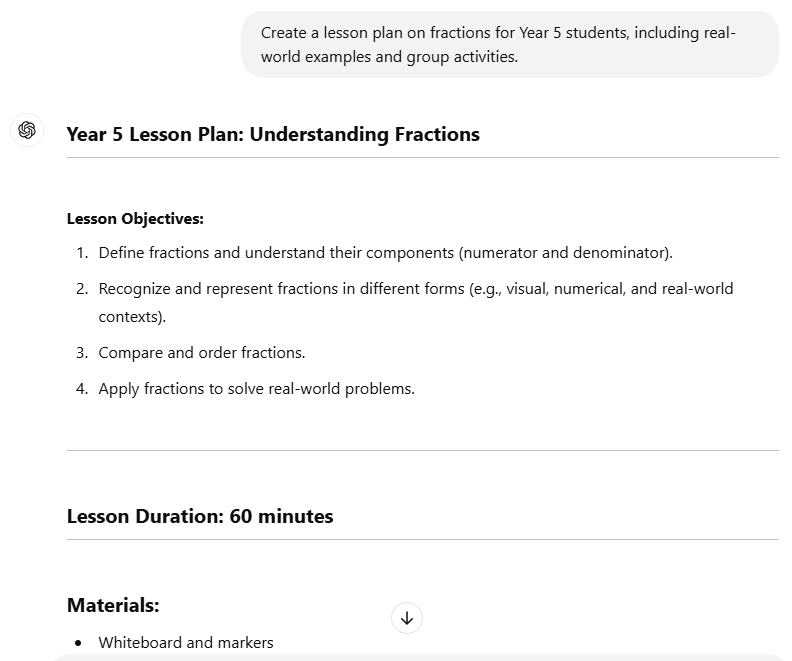
Task: Select the user prompt message bubble
Action: coord(509,45)
